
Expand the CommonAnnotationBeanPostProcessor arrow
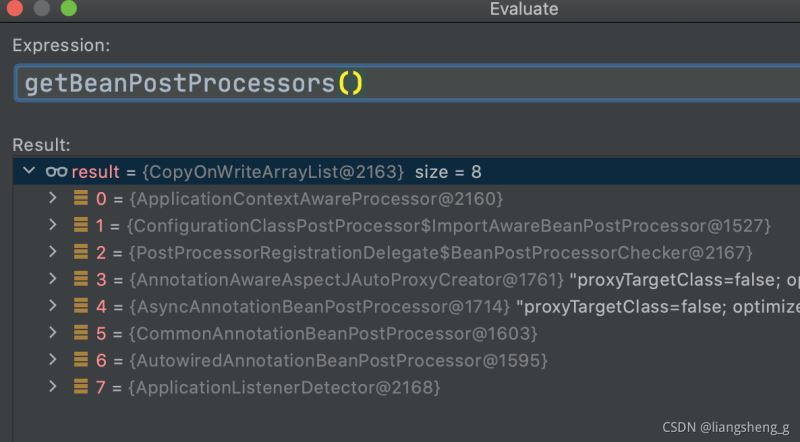tap(53, 333)
